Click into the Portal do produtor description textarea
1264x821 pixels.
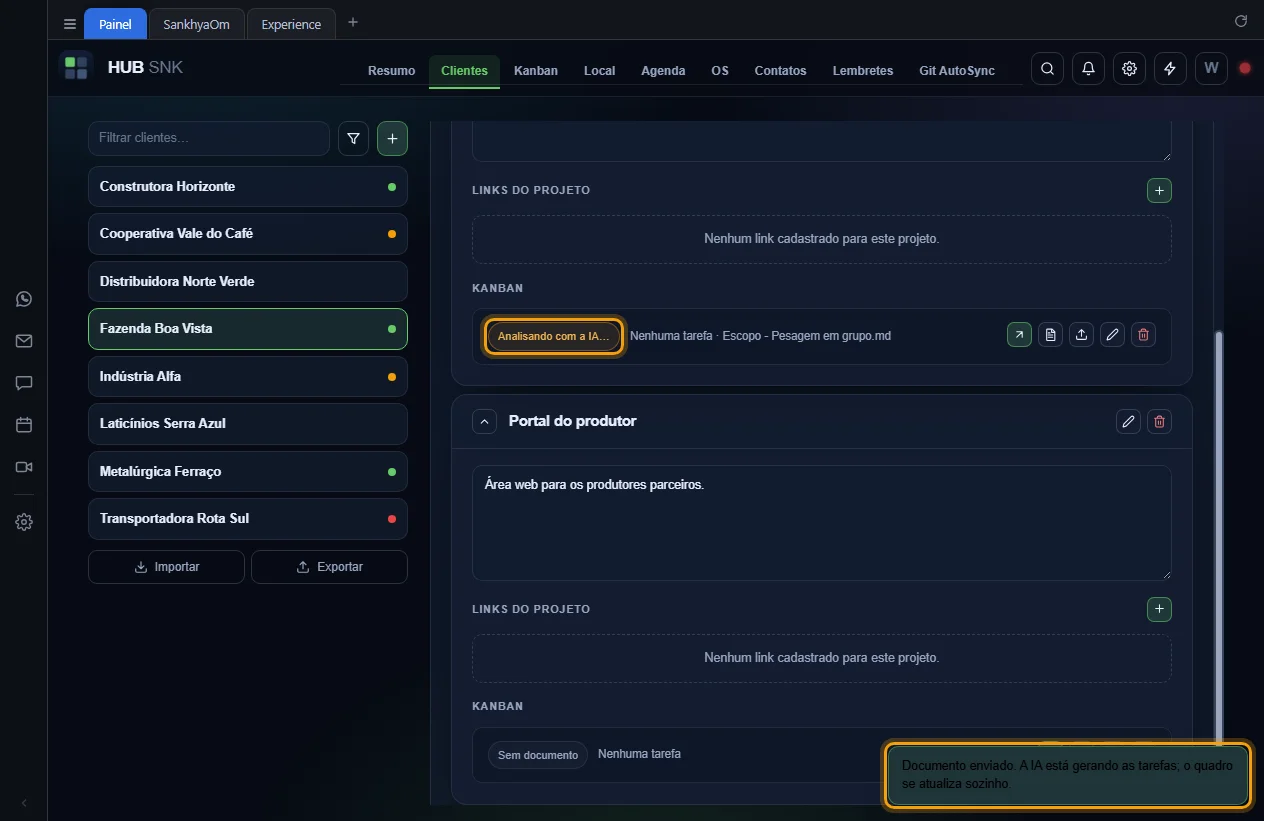coord(821,522)
